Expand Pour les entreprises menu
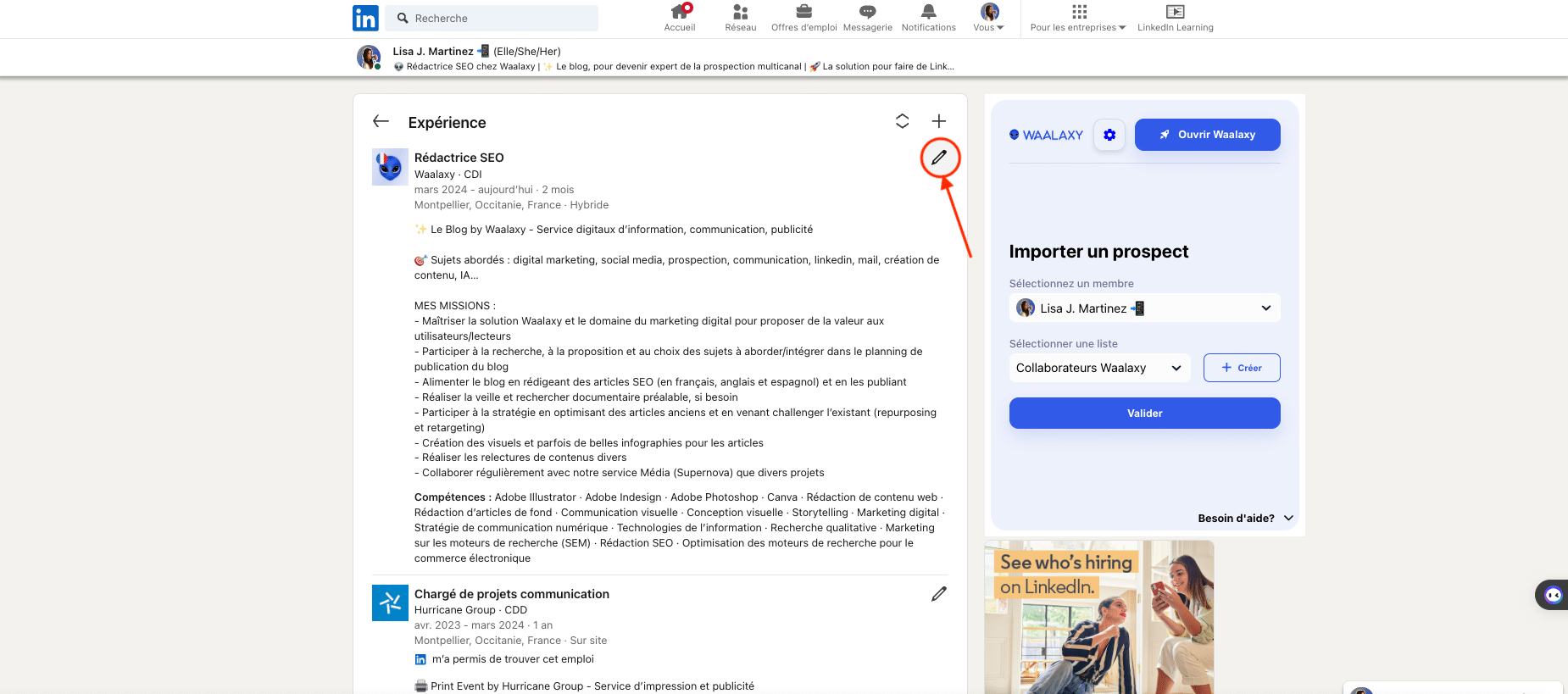1568x694 pixels. point(1078,18)
